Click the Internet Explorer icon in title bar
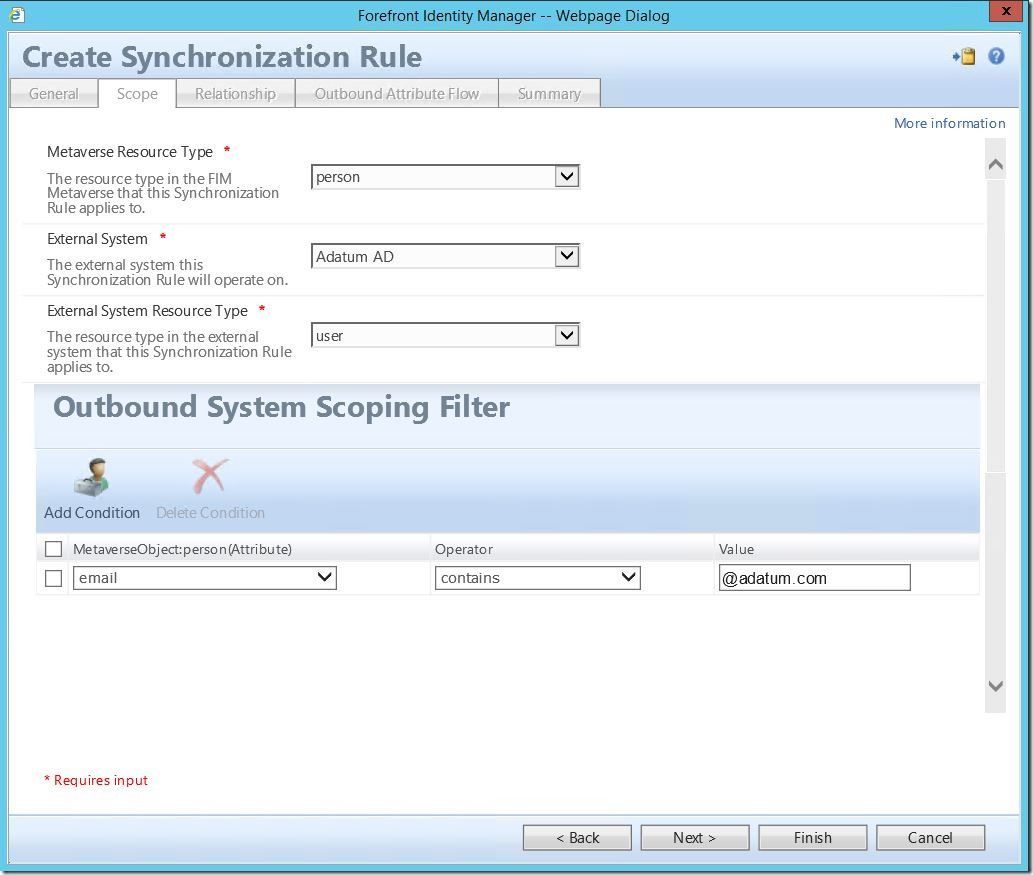The image size is (1033, 875). pyautogui.click(x=17, y=14)
